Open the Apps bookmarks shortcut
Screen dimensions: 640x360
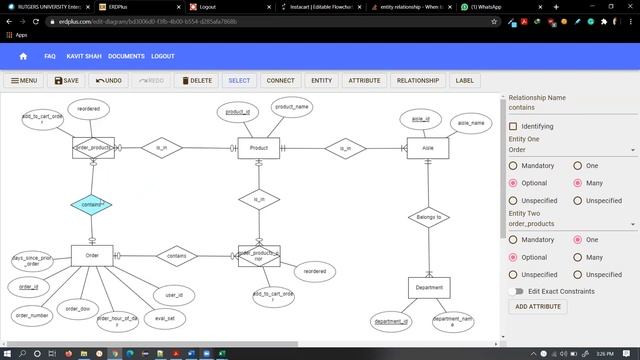[x=17, y=35]
